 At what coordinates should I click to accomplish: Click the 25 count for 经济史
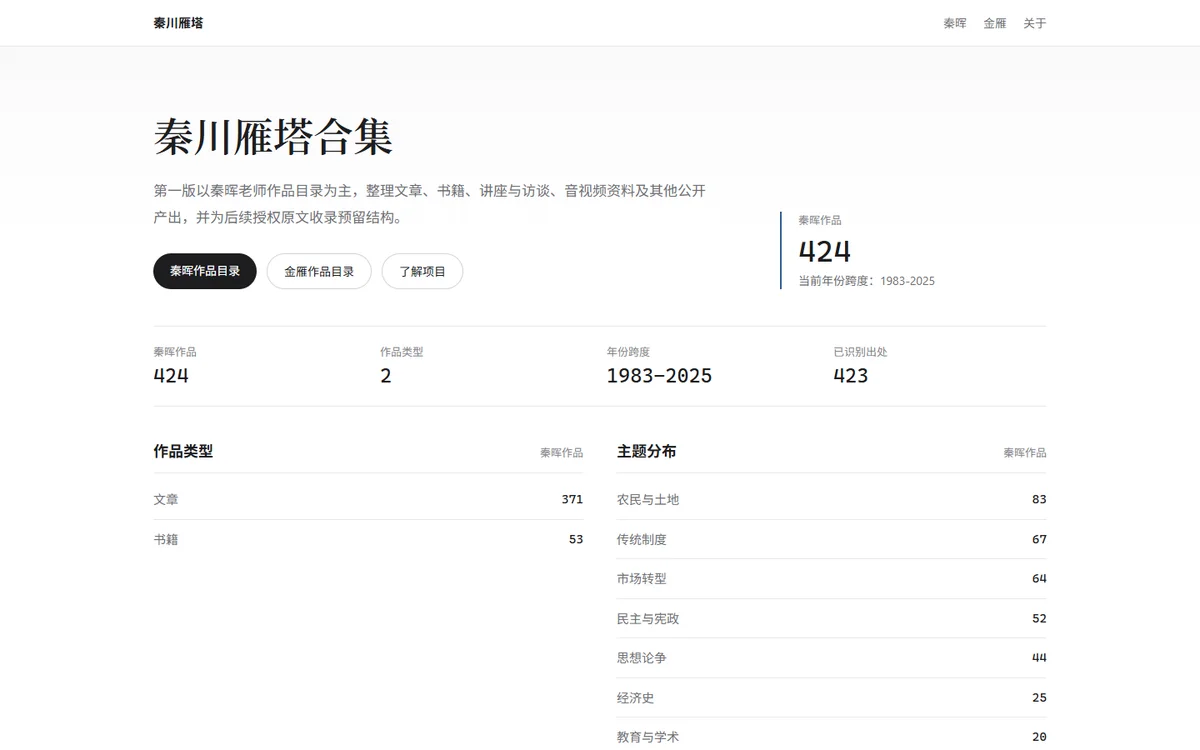tap(1039, 697)
